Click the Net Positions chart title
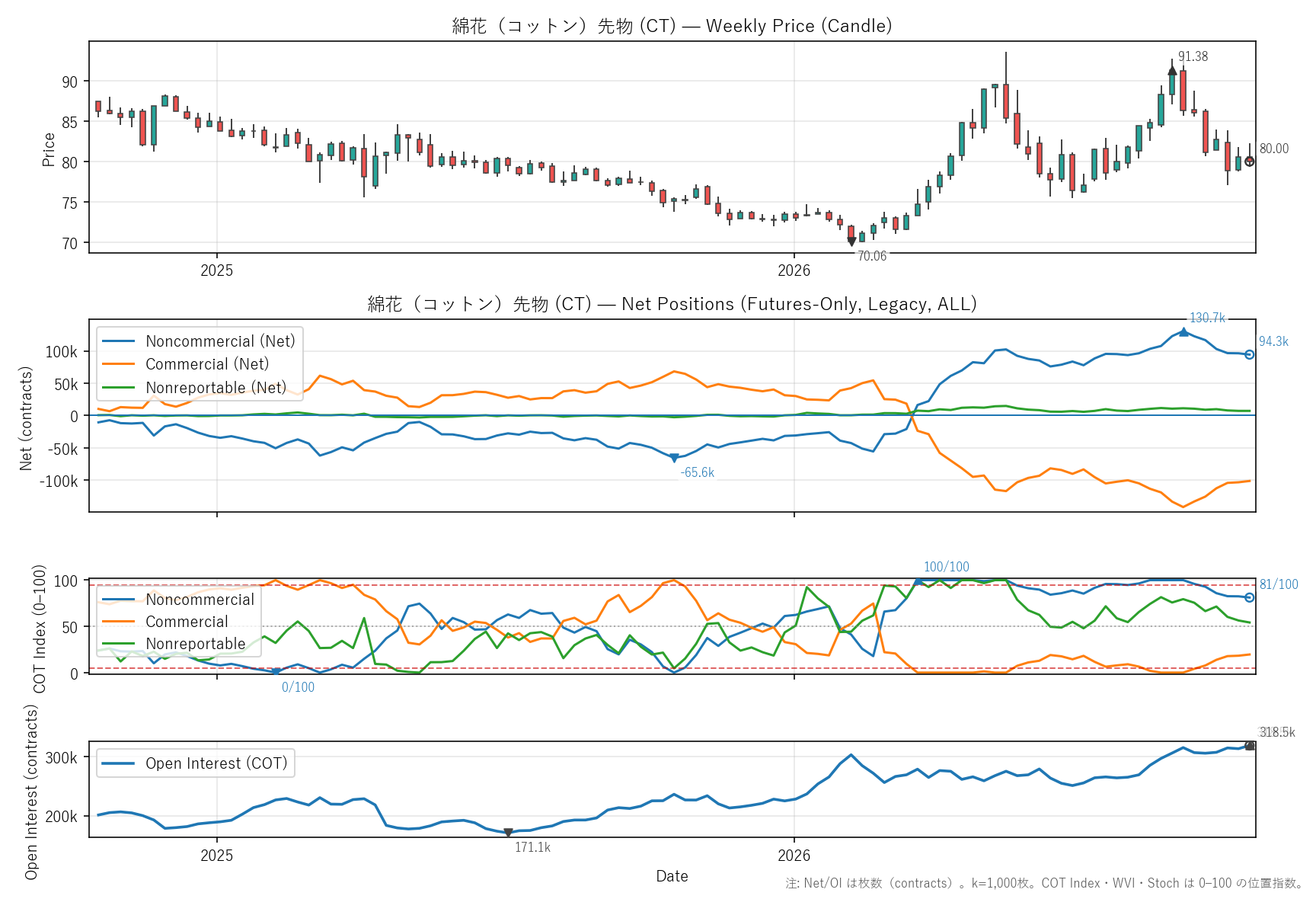 click(672, 304)
